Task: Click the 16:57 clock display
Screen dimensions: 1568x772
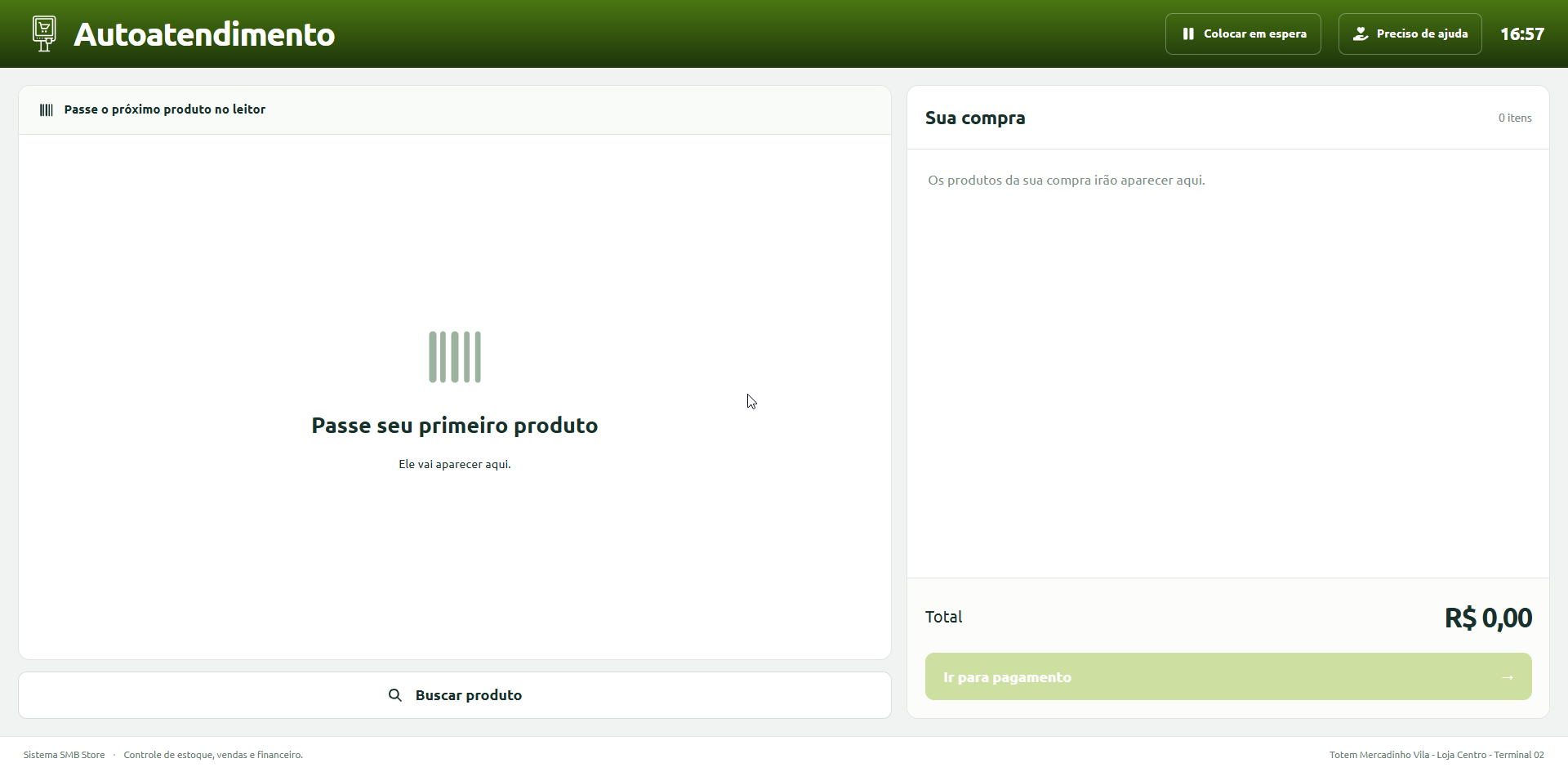Action: point(1522,33)
